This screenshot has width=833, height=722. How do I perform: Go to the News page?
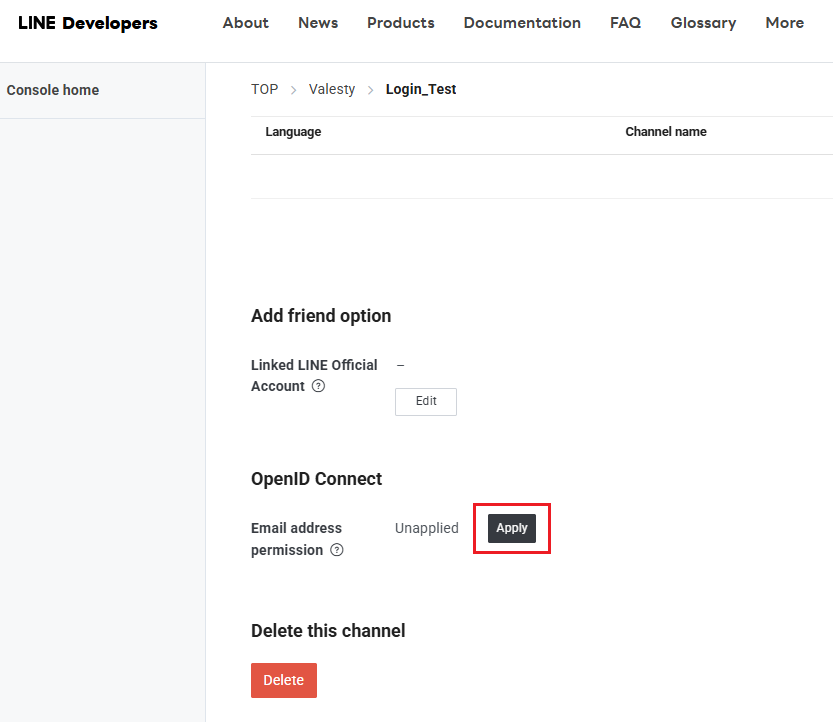click(318, 23)
